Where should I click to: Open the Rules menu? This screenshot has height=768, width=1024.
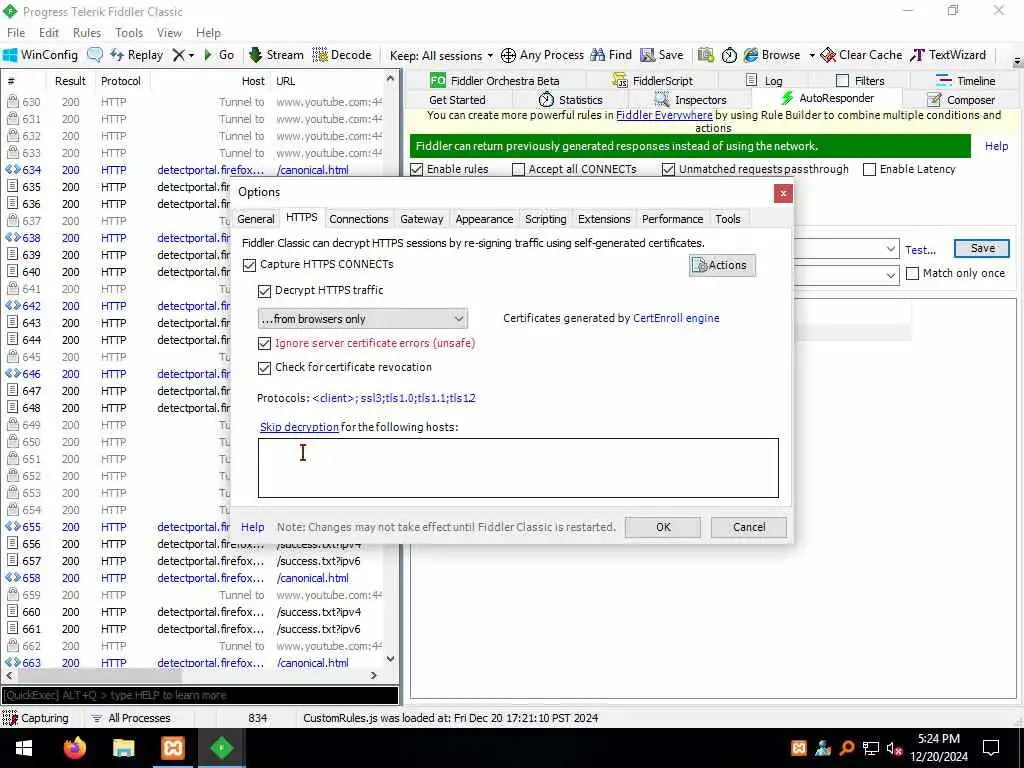point(87,33)
